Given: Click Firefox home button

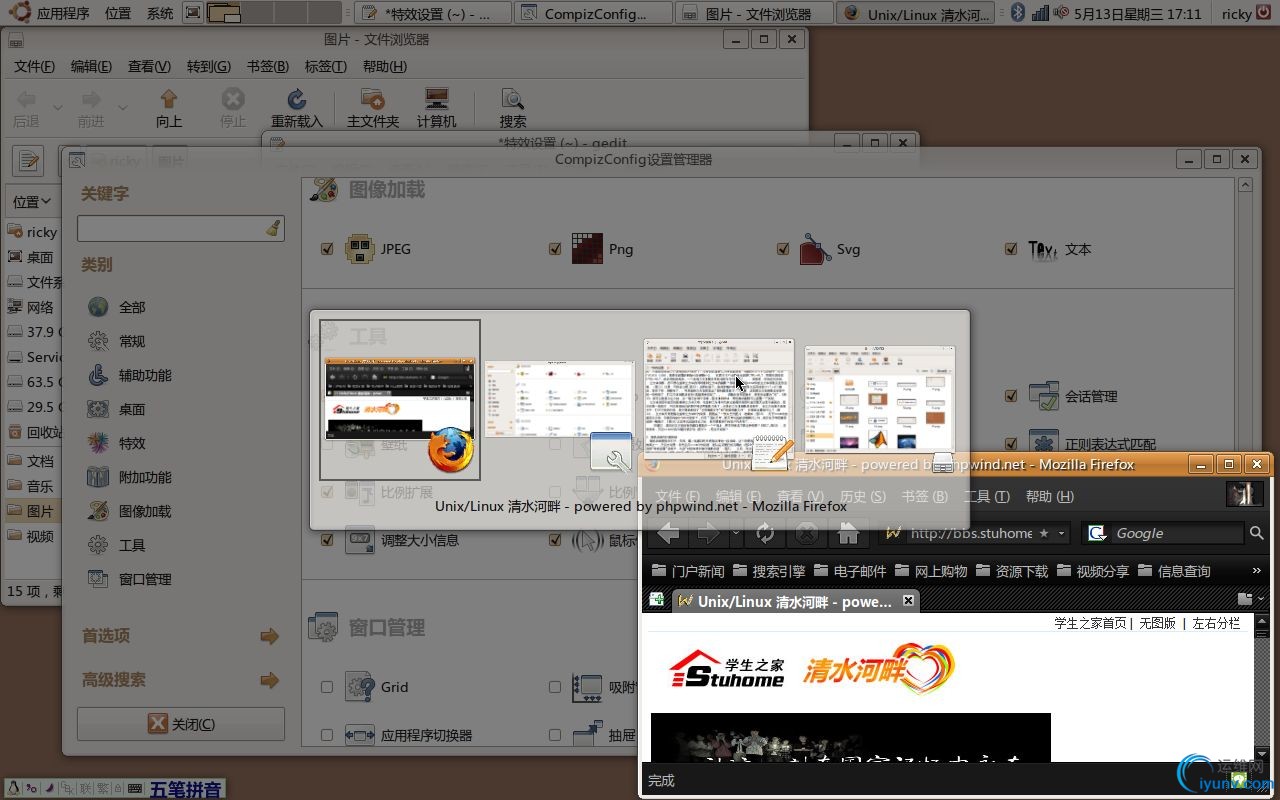Looking at the screenshot, I should coord(848,534).
